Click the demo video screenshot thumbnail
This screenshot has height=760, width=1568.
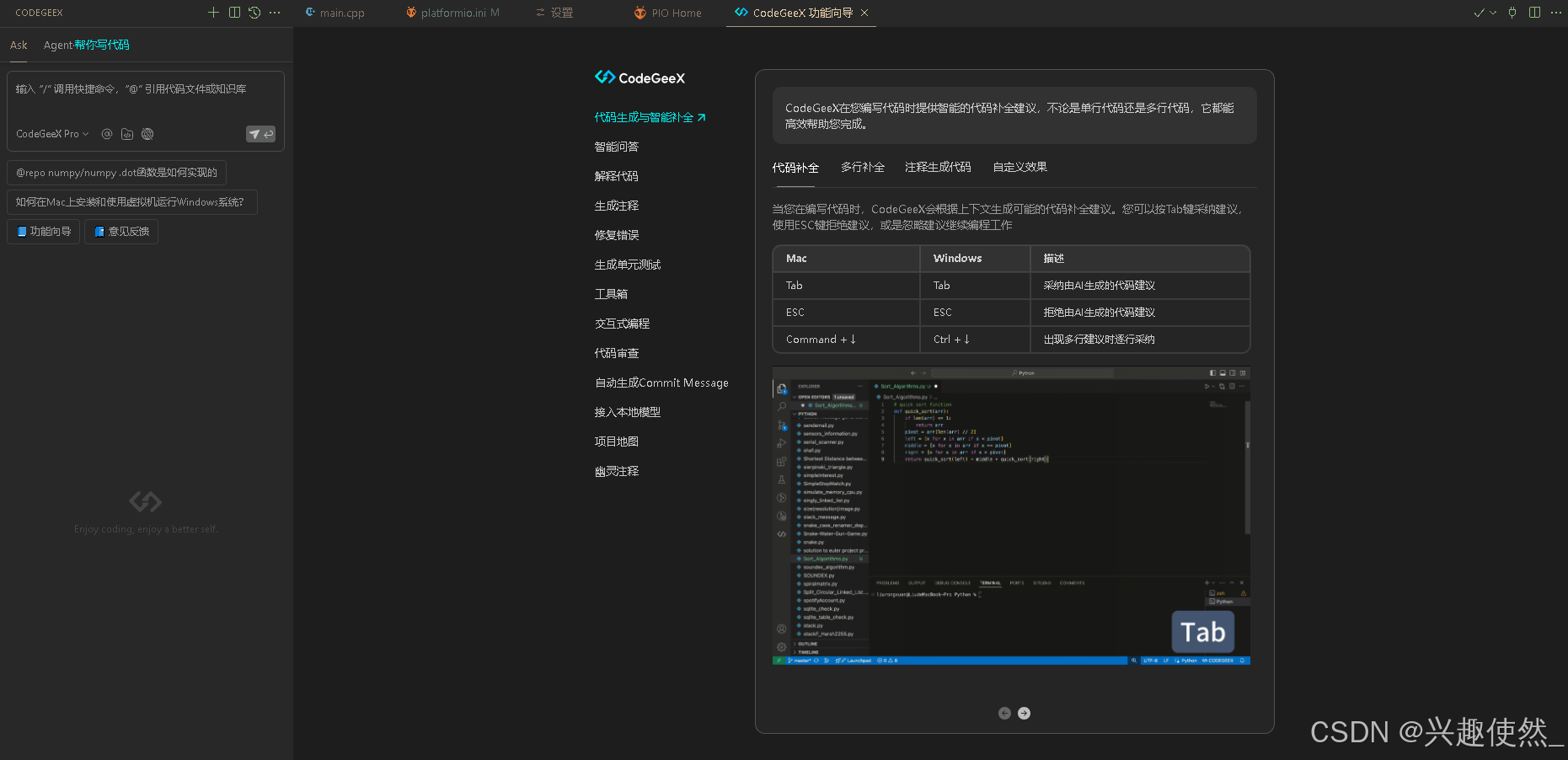click(1011, 516)
